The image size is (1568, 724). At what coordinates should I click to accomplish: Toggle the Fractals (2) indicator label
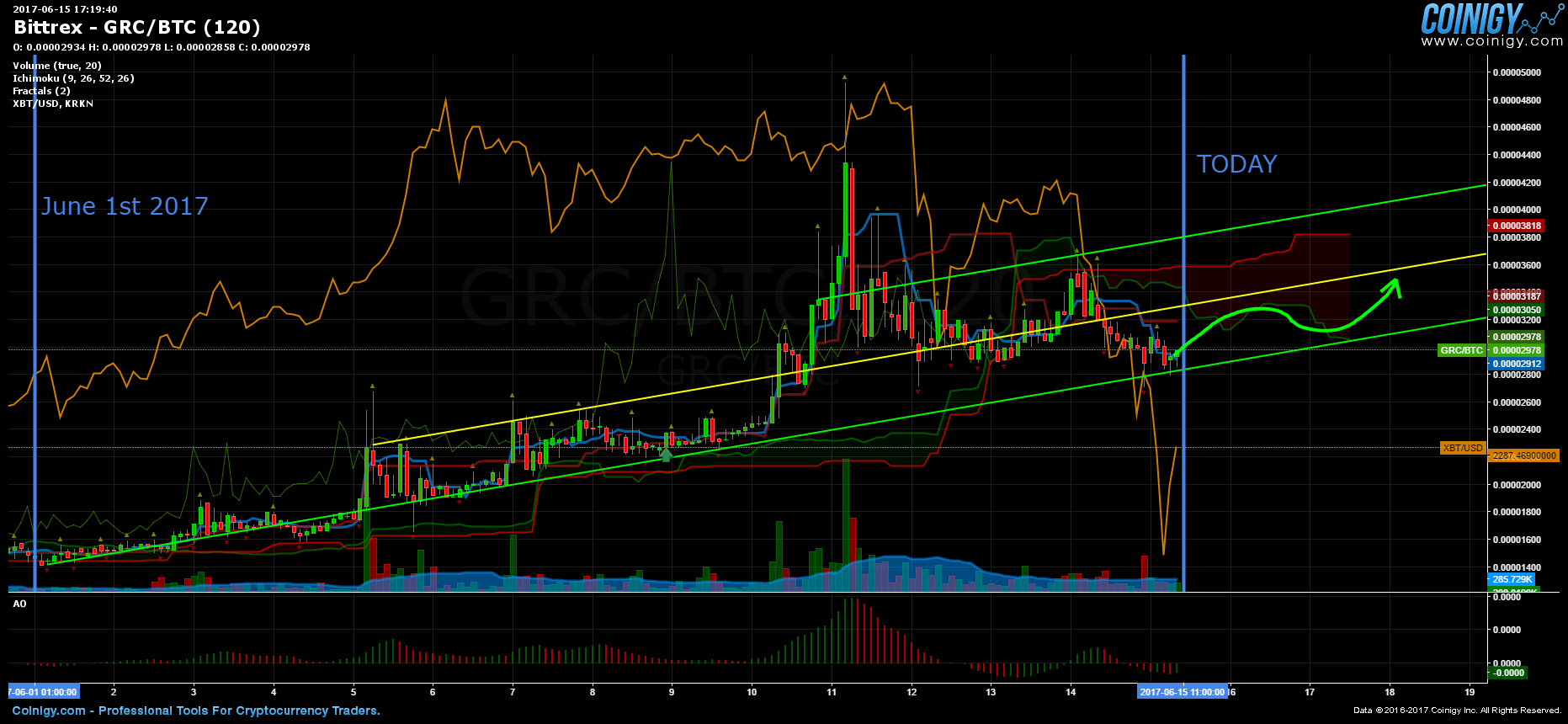[41, 91]
